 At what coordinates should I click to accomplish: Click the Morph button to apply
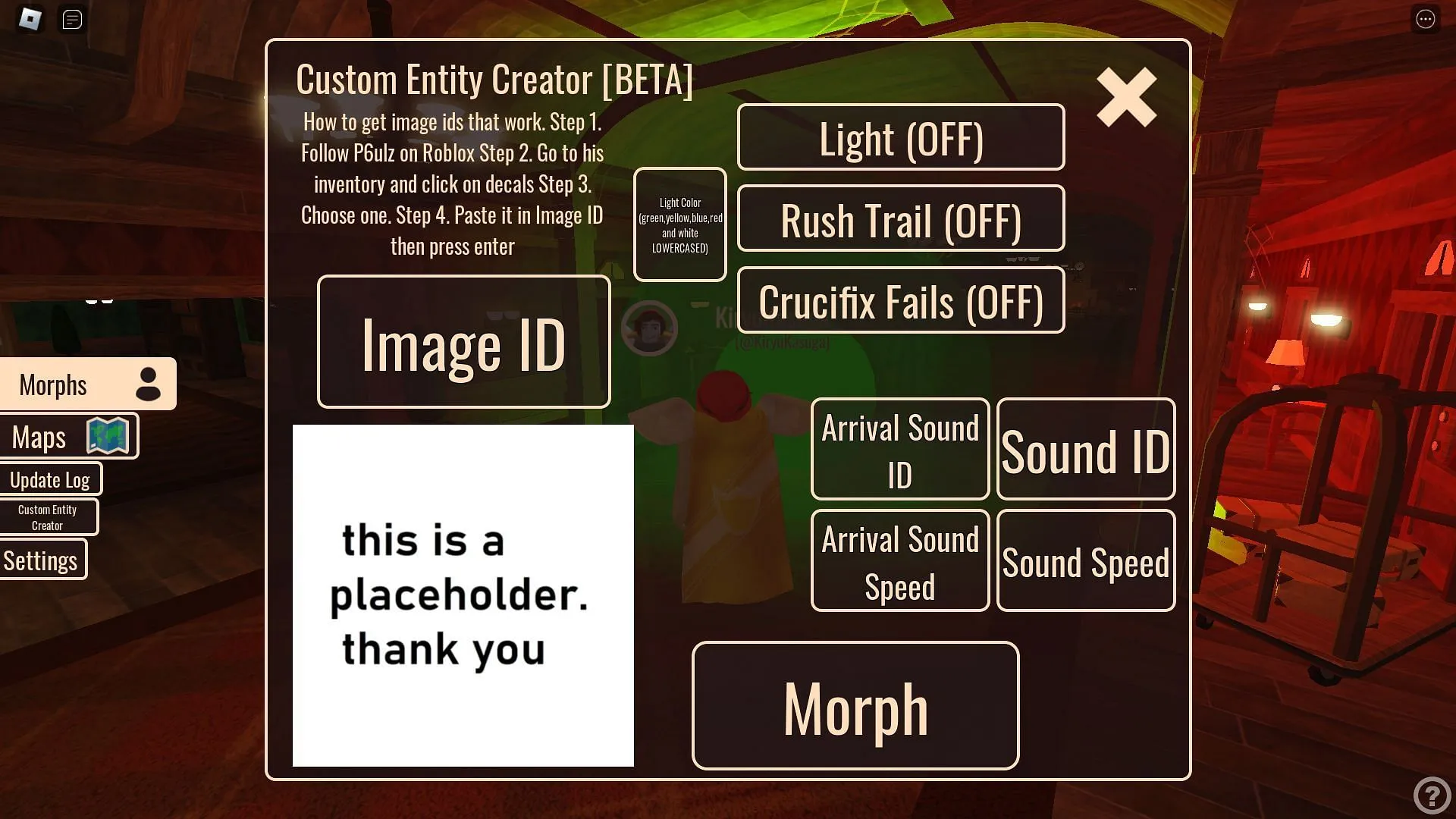click(x=855, y=706)
